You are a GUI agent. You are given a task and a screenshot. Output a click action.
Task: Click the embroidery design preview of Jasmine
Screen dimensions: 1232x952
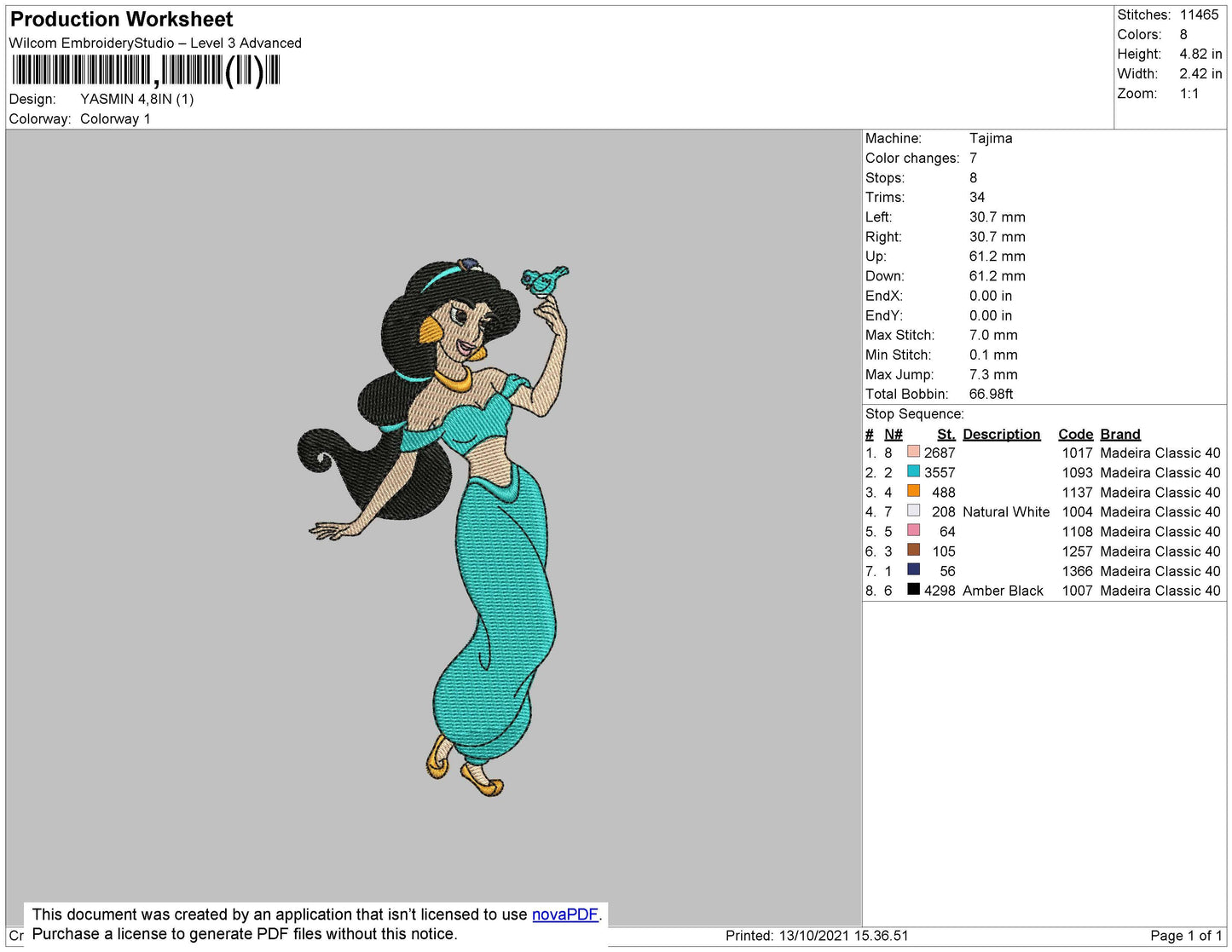435,528
